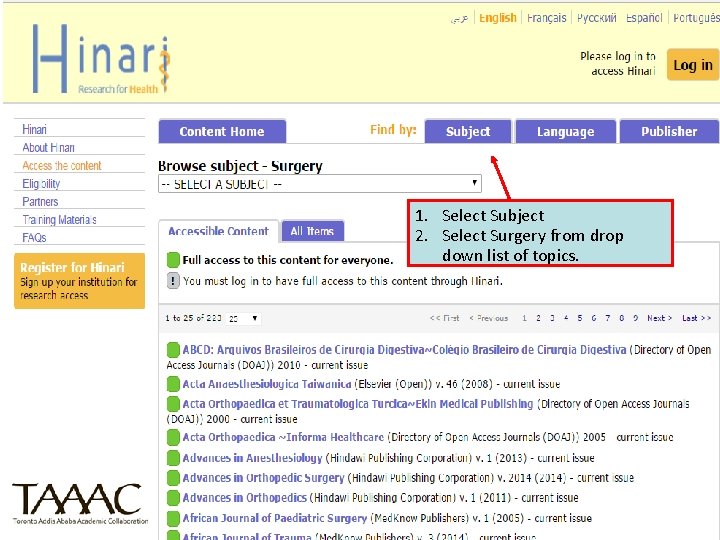Open the FAQs sidebar link
This screenshot has width=720, height=540.
point(34,237)
